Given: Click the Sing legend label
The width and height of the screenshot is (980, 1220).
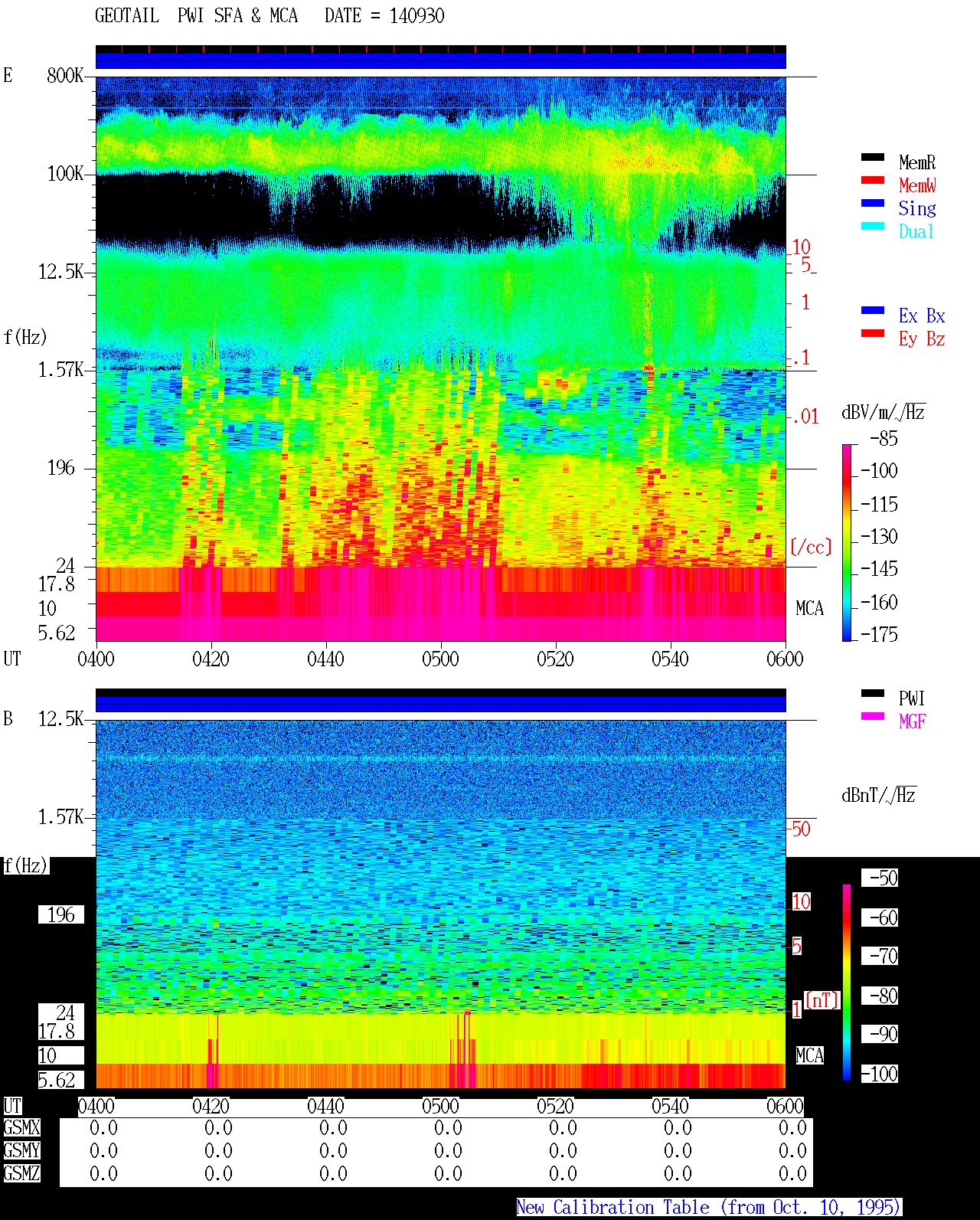Looking at the screenshot, I should (x=917, y=208).
